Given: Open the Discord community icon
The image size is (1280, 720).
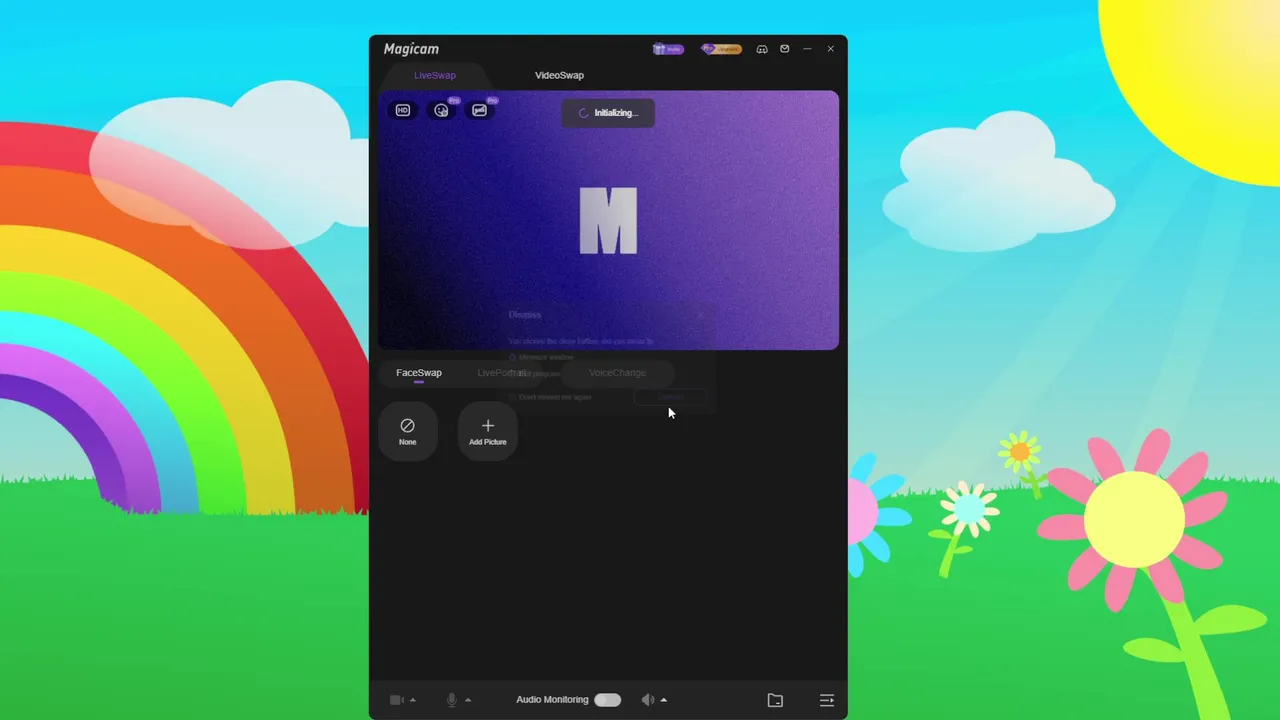Looking at the screenshot, I should (x=762, y=49).
